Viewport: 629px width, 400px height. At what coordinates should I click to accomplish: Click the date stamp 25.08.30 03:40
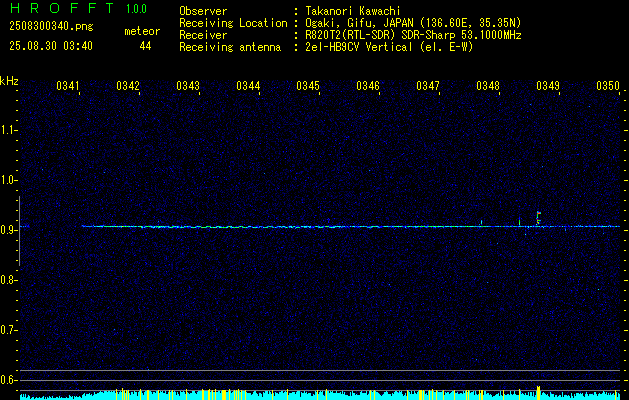pos(51,46)
